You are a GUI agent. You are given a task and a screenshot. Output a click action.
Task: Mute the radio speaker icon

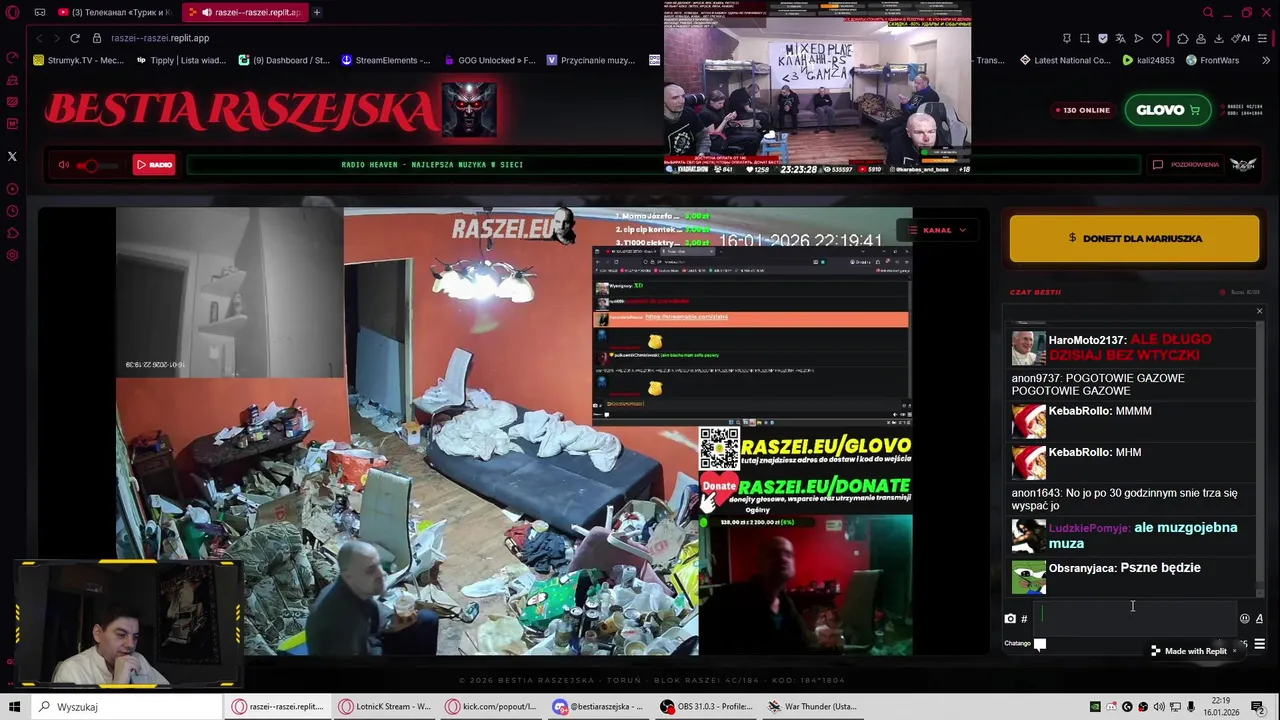click(x=63, y=165)
